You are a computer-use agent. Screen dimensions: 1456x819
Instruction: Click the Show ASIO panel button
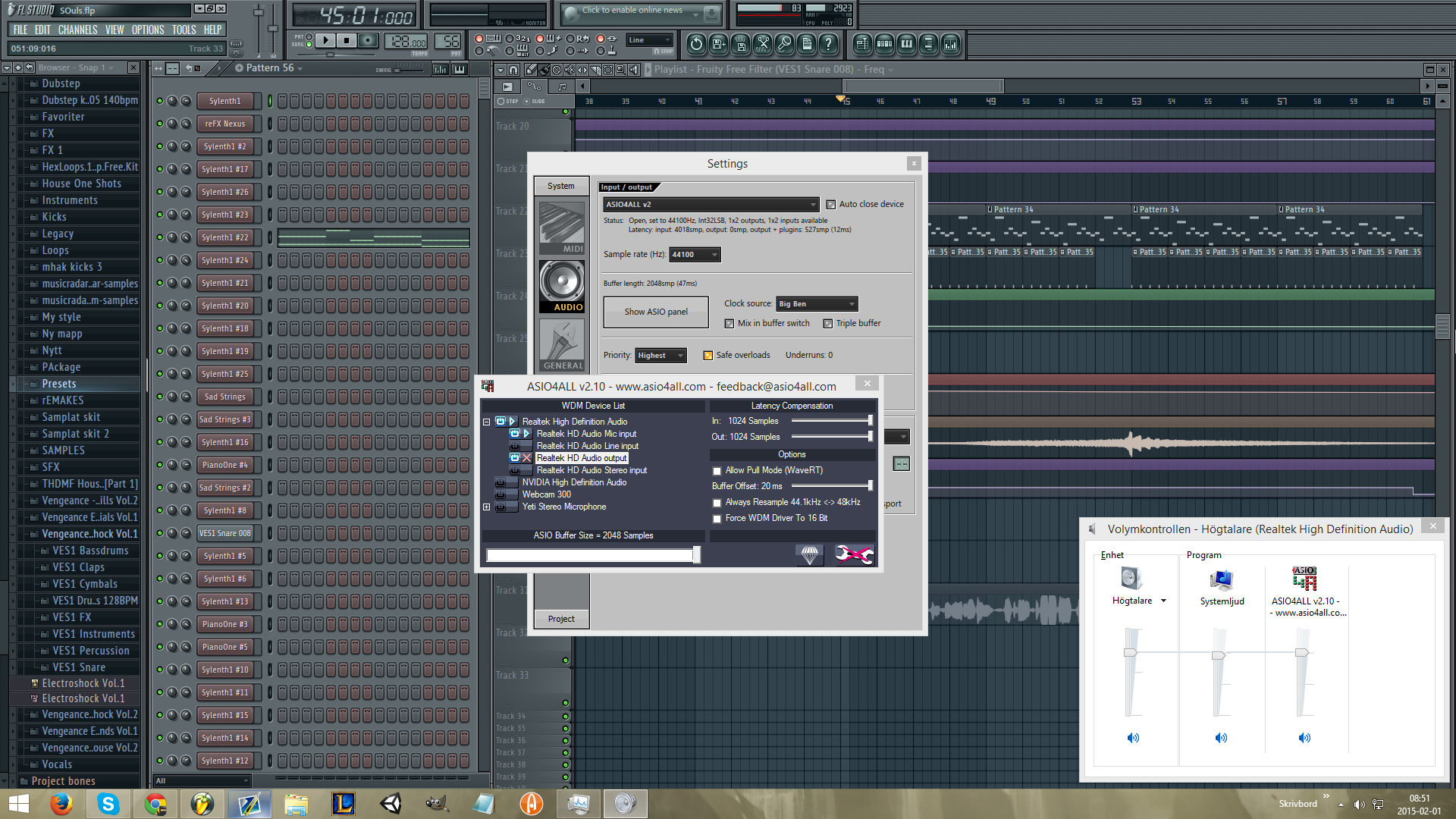656,312
